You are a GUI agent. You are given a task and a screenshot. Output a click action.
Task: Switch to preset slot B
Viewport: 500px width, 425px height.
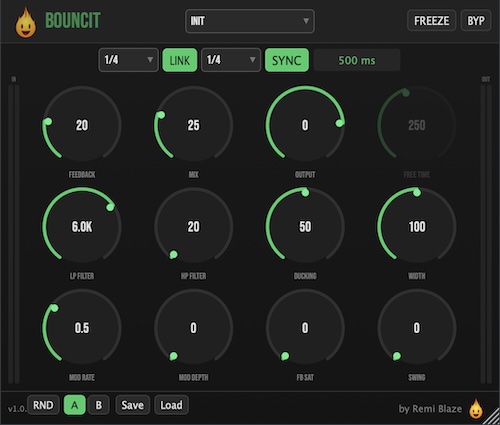pos(99,405)
